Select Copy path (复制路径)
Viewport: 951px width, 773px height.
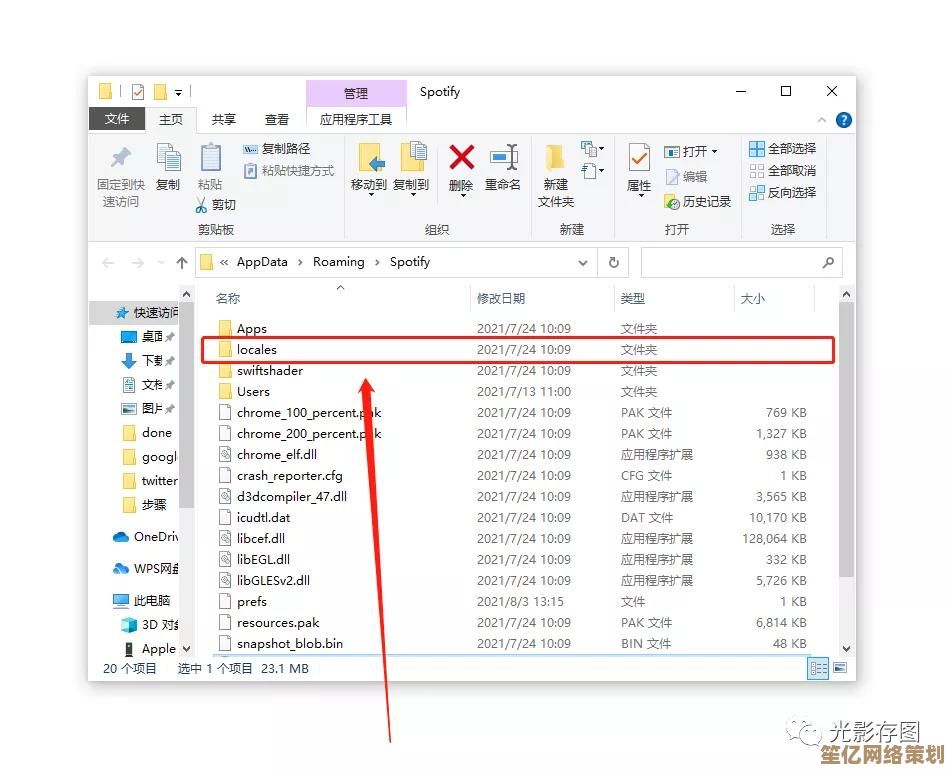click(277, 149)
